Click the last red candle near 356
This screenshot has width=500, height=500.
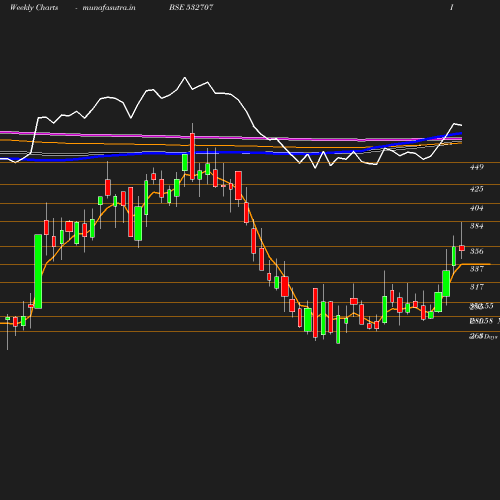click(462, 248)
